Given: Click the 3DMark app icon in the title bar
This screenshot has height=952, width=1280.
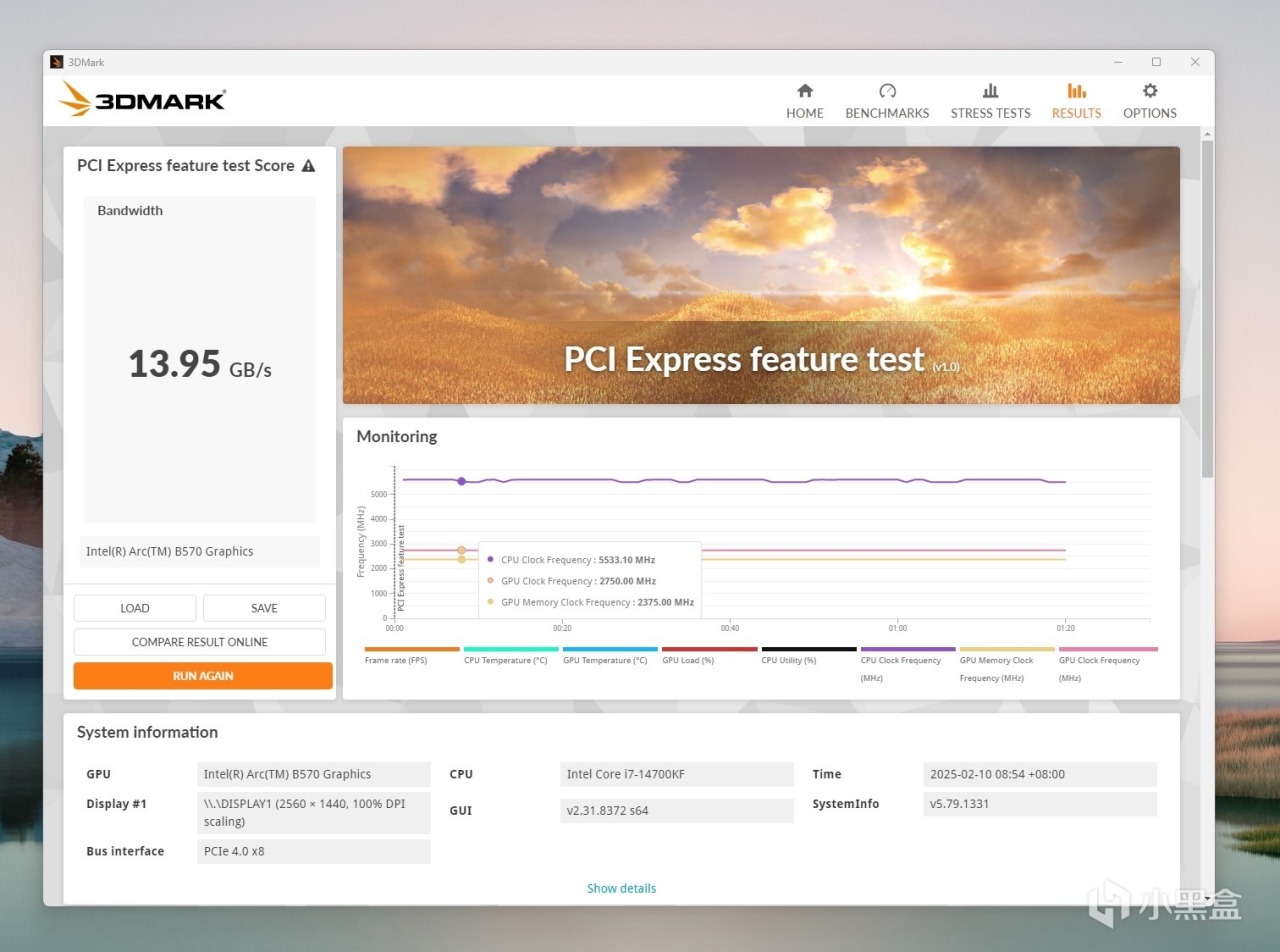Looking at the screenshot, I should [57, 62].
